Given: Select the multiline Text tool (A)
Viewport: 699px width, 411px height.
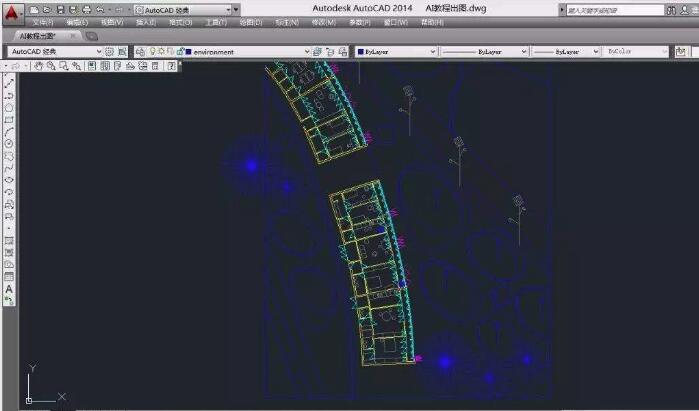Looking at the screenshot, I should (9, 288).
